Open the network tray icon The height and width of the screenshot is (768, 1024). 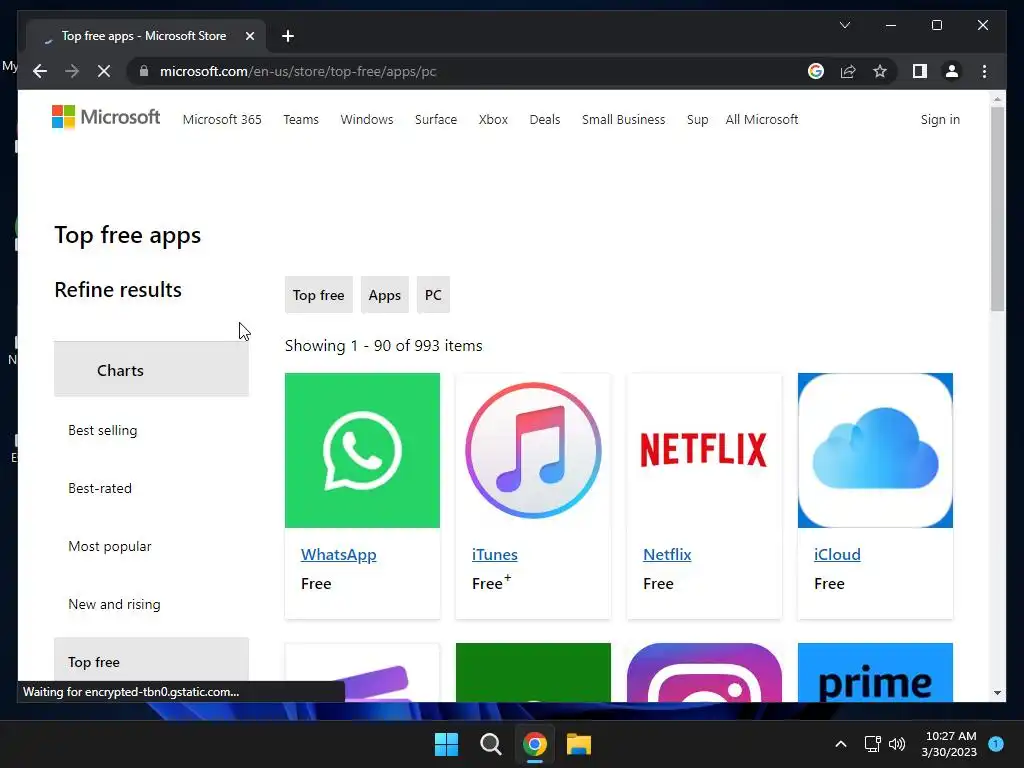(872, 744)
